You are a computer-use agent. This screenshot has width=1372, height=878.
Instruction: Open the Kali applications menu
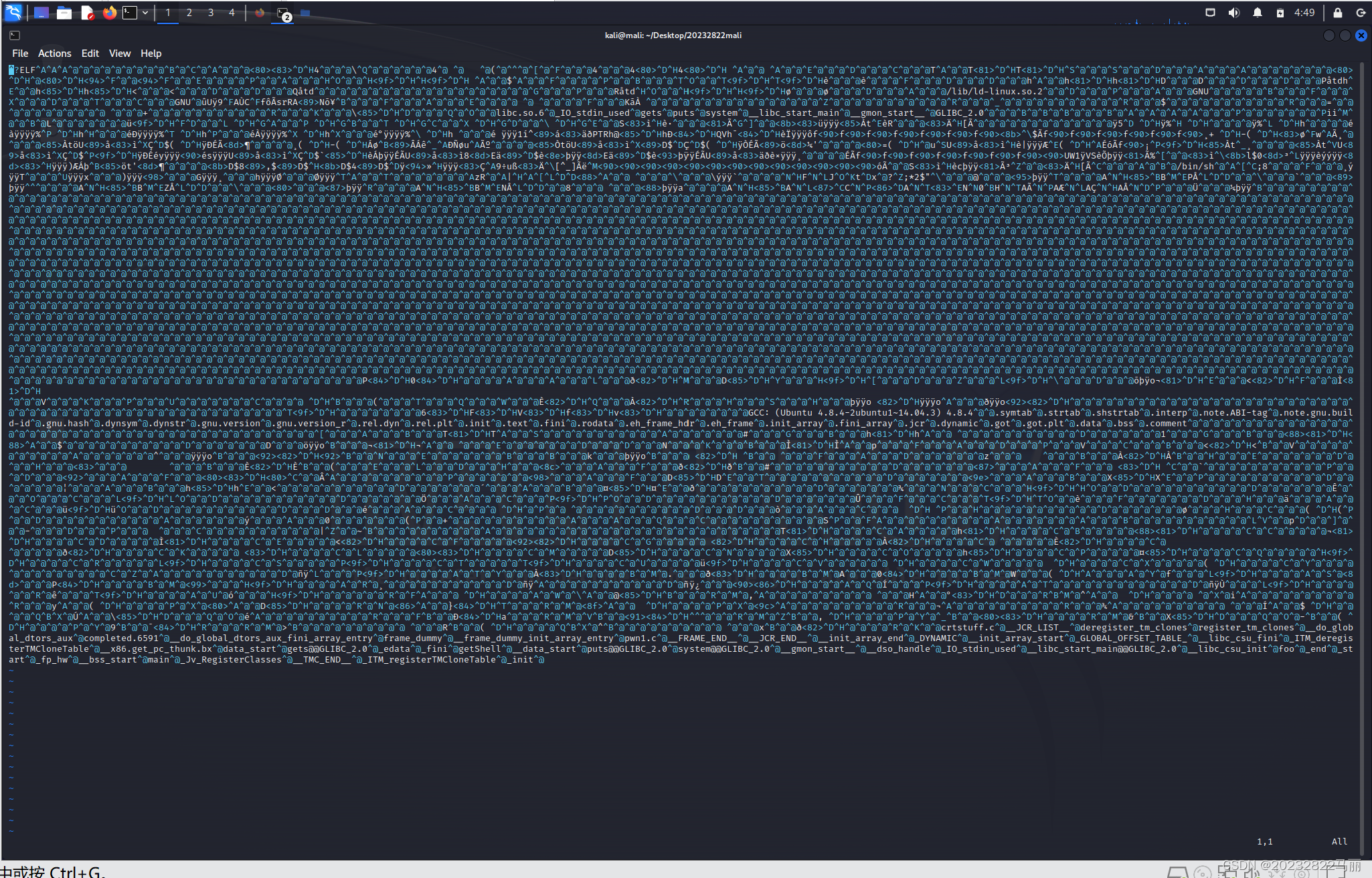point(13,12)
